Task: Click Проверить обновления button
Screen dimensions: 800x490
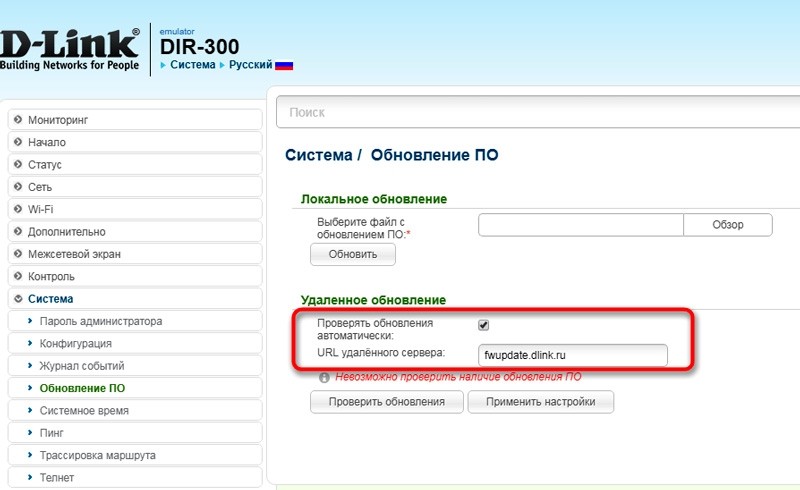Action: [x=387, y=402]
